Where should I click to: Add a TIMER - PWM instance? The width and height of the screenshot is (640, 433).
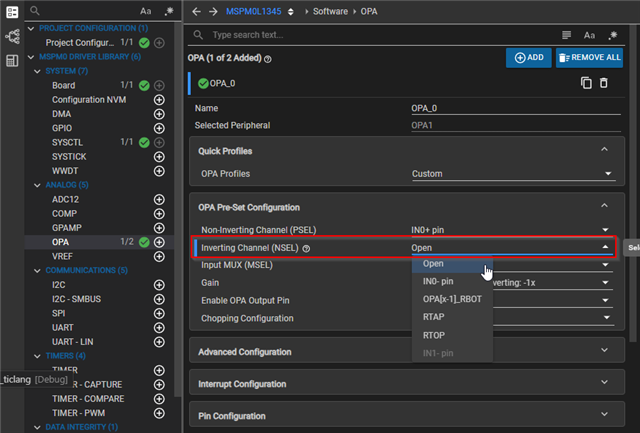[x=159, y=413]
